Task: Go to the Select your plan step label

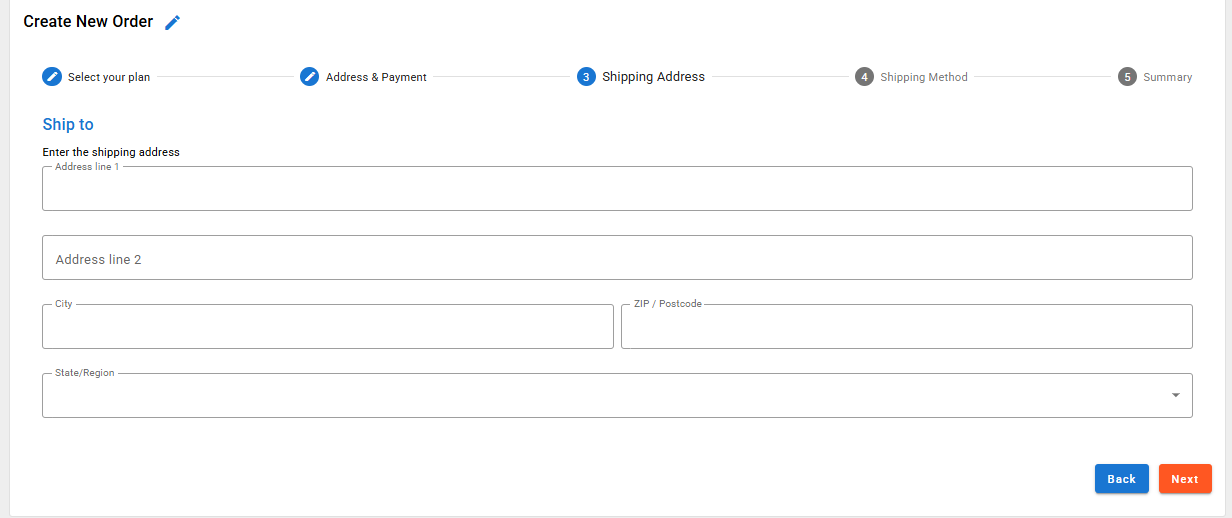Action: coord(109,77)
